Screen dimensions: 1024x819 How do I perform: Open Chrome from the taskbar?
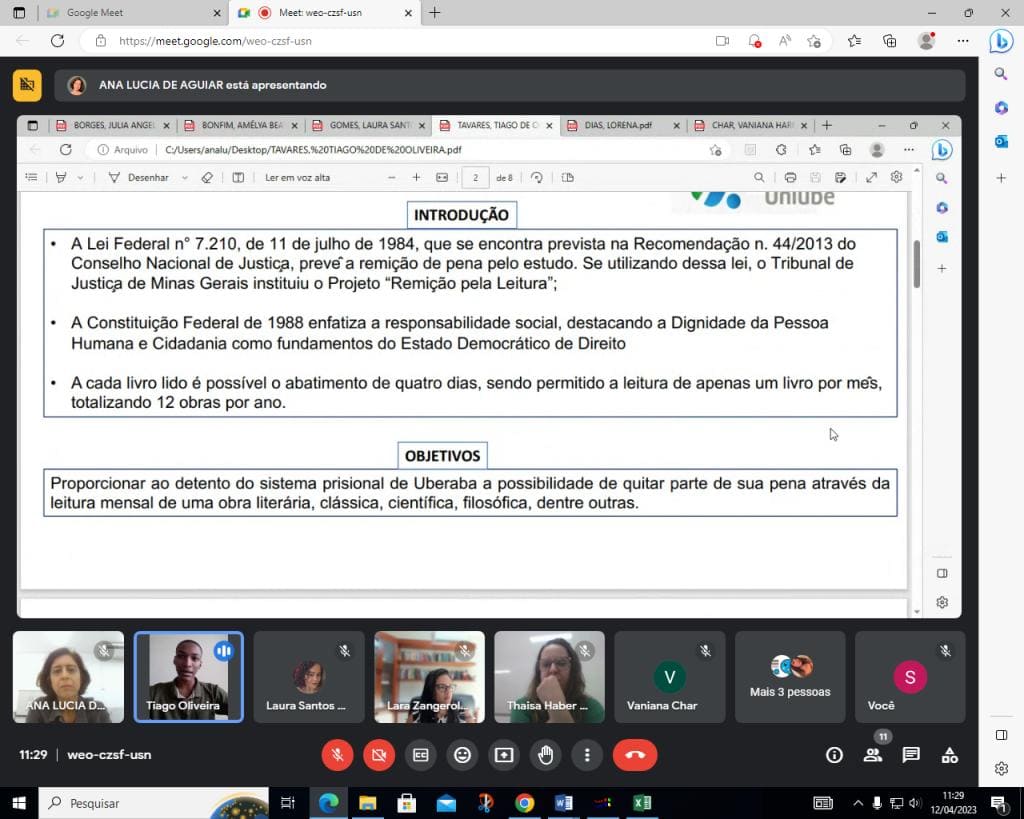(524, 803)
